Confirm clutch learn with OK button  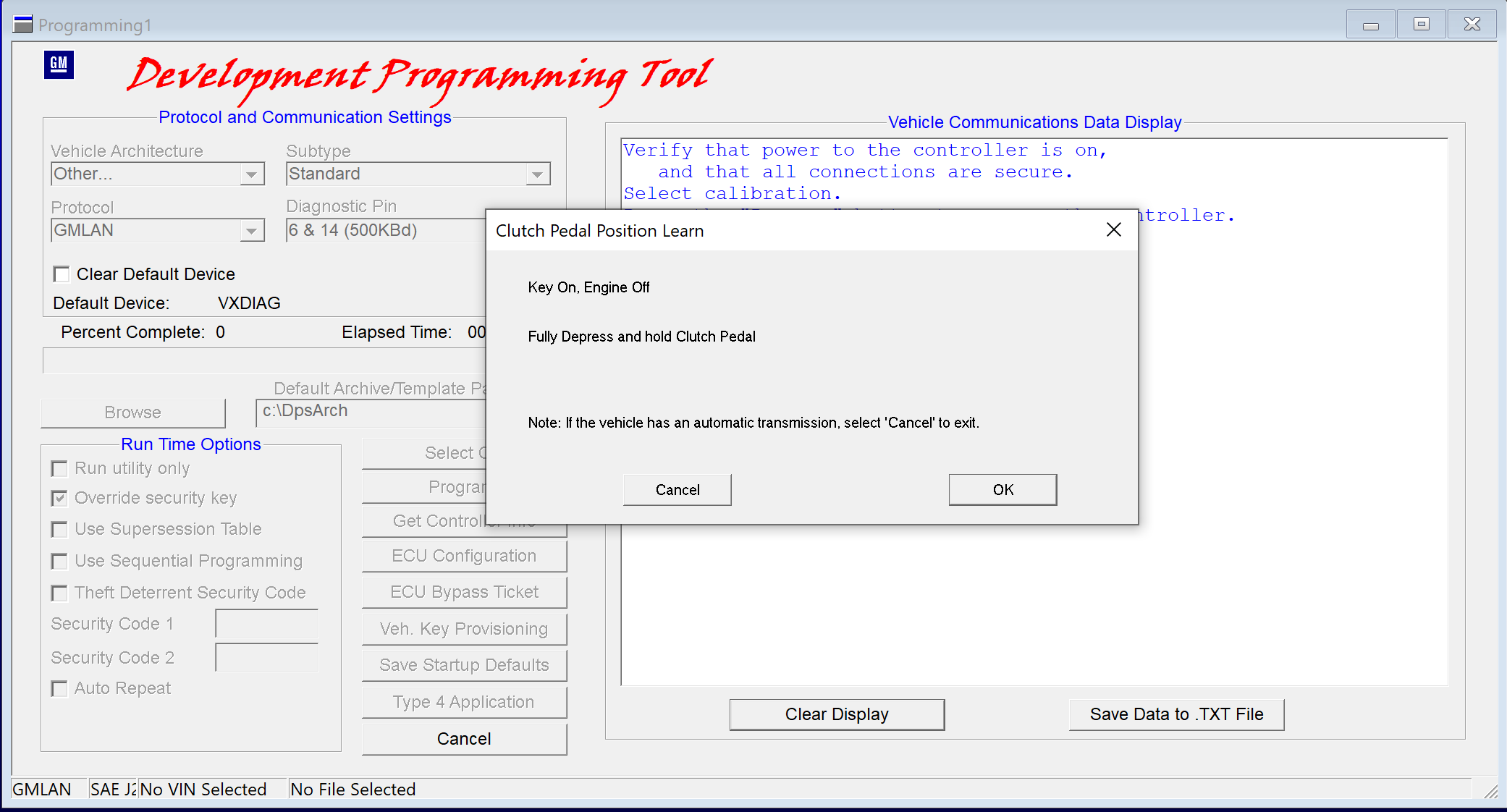click(x=1002, y=490)
